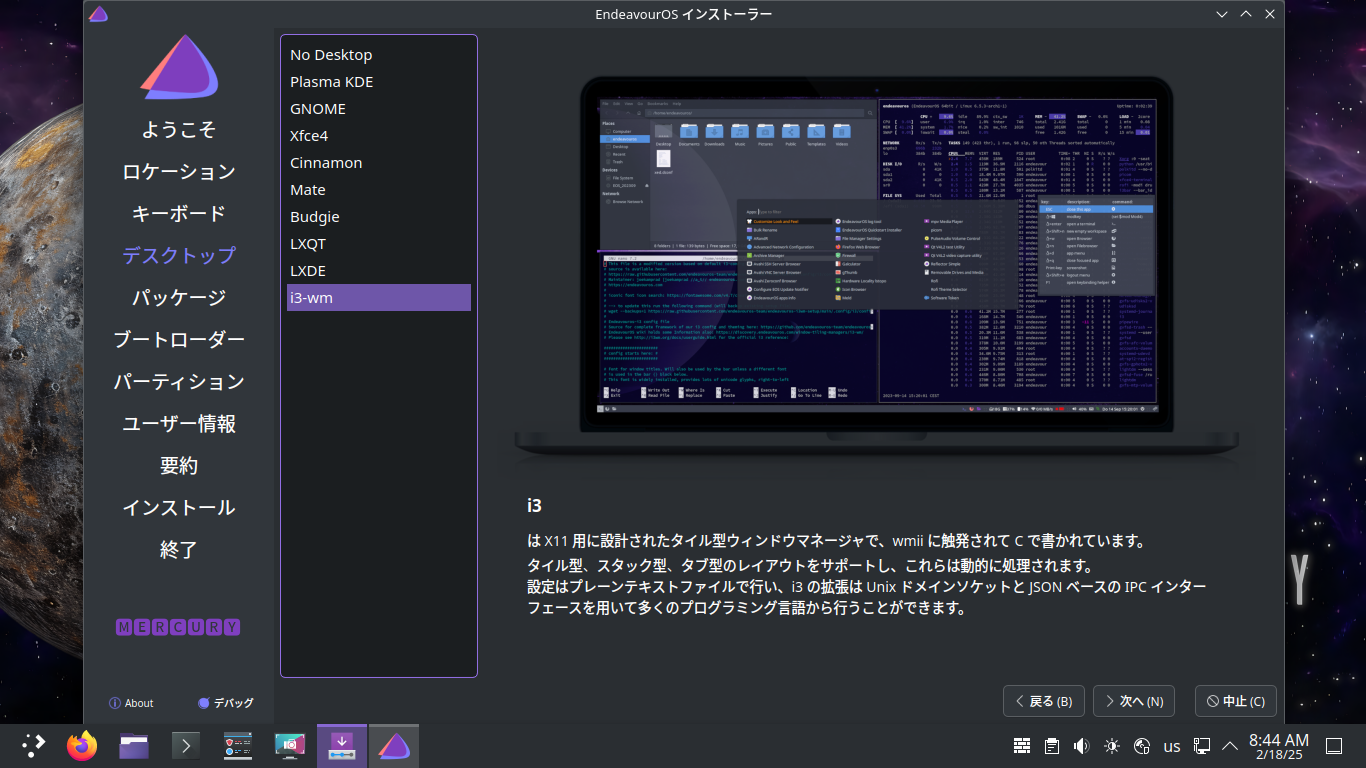Click the screenshot tool taskbar icon

click(290, 745)
